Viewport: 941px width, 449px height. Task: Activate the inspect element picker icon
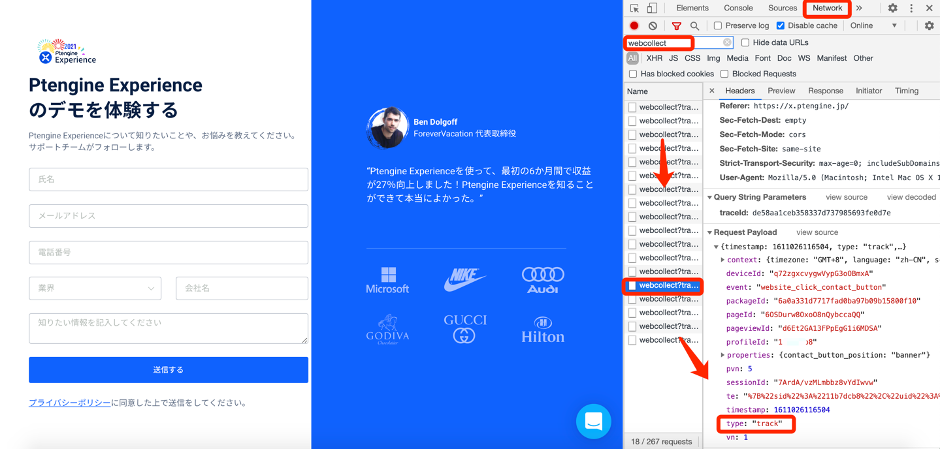coord(635,8)
